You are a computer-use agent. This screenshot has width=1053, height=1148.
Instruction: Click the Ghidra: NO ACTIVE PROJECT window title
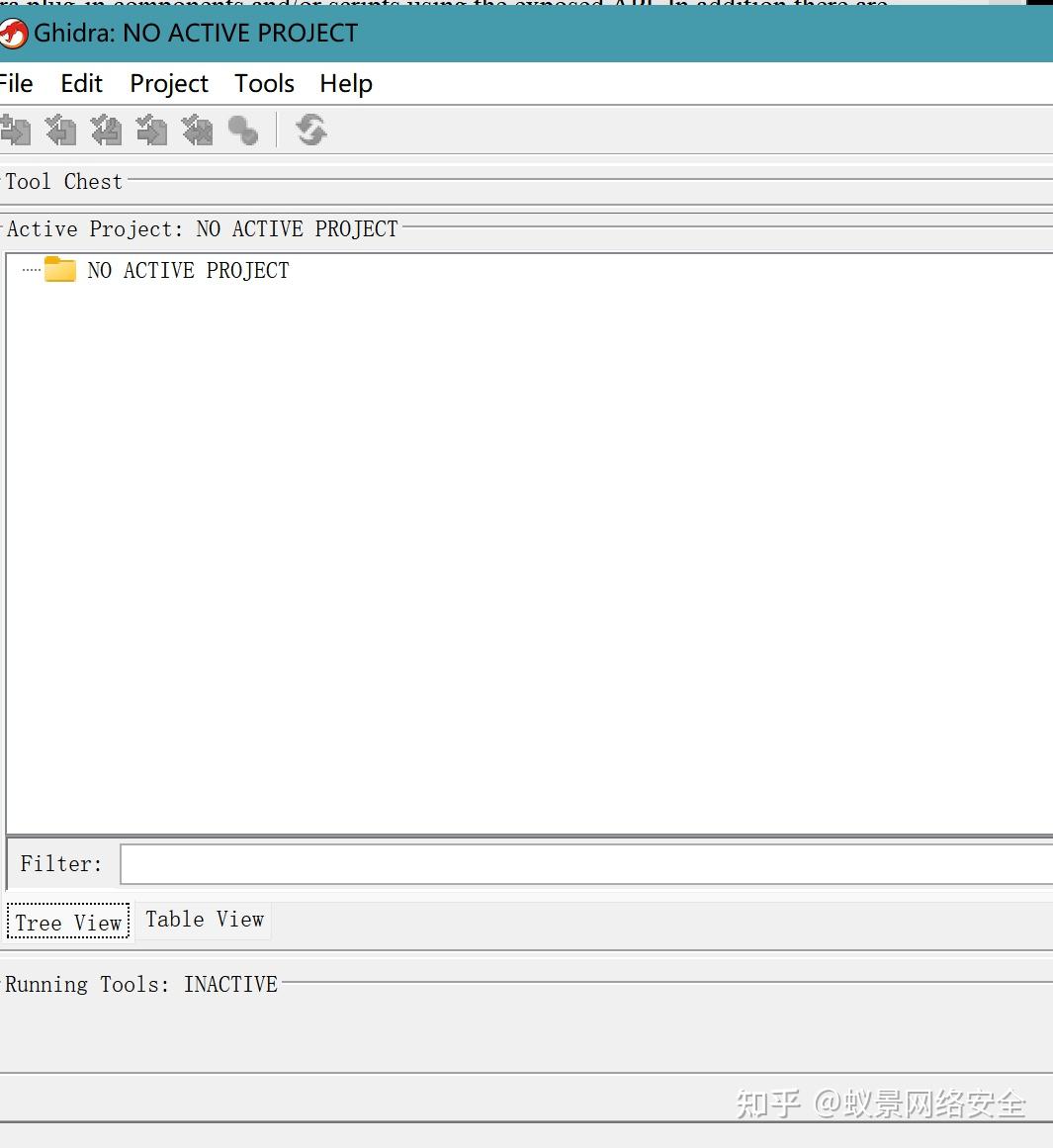coord(196,33)
